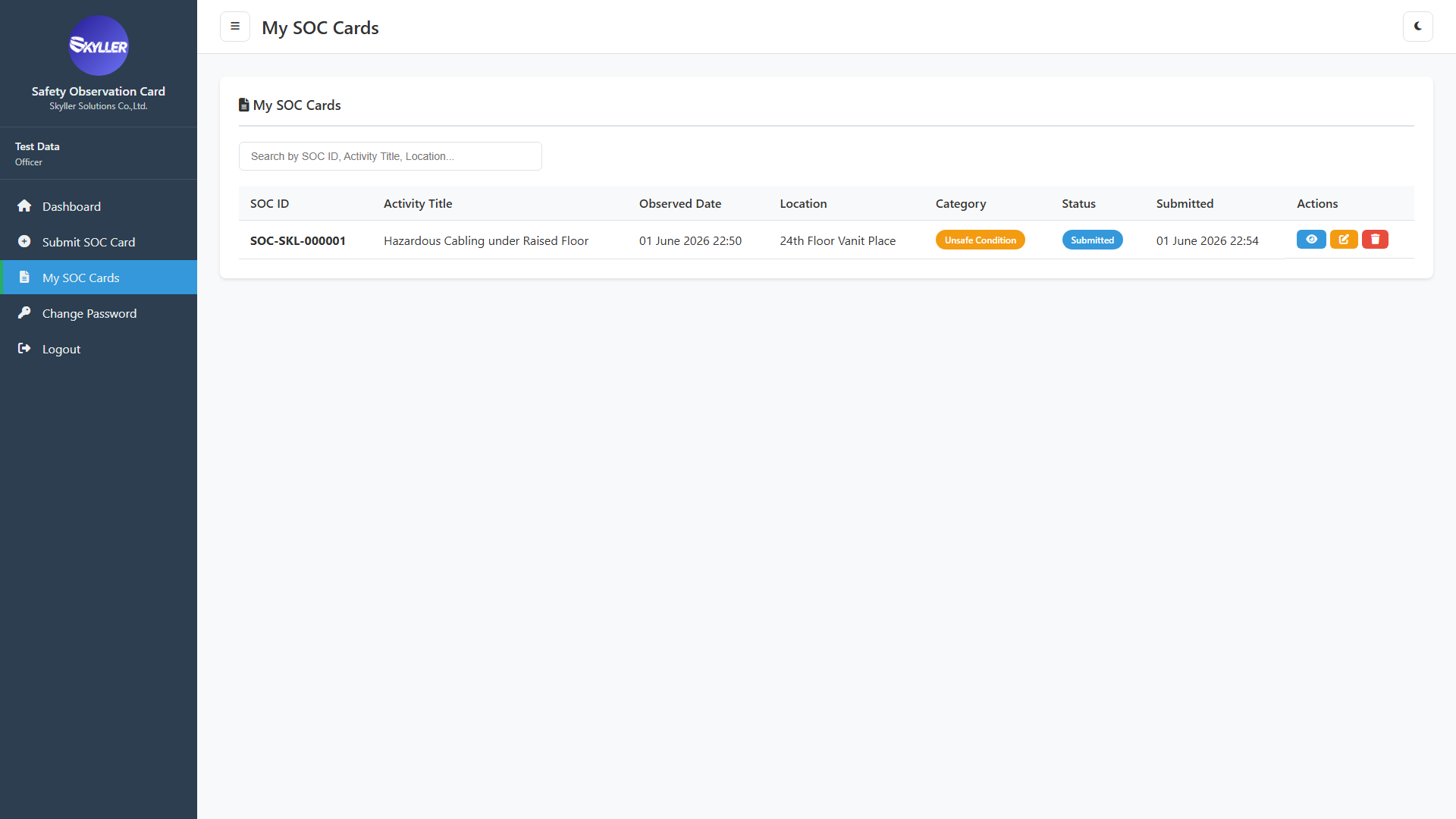Screen dimensions: 1456x819
Task: Click Skyller Solutions Co.,Ltd. text
Action: (99, 106)
